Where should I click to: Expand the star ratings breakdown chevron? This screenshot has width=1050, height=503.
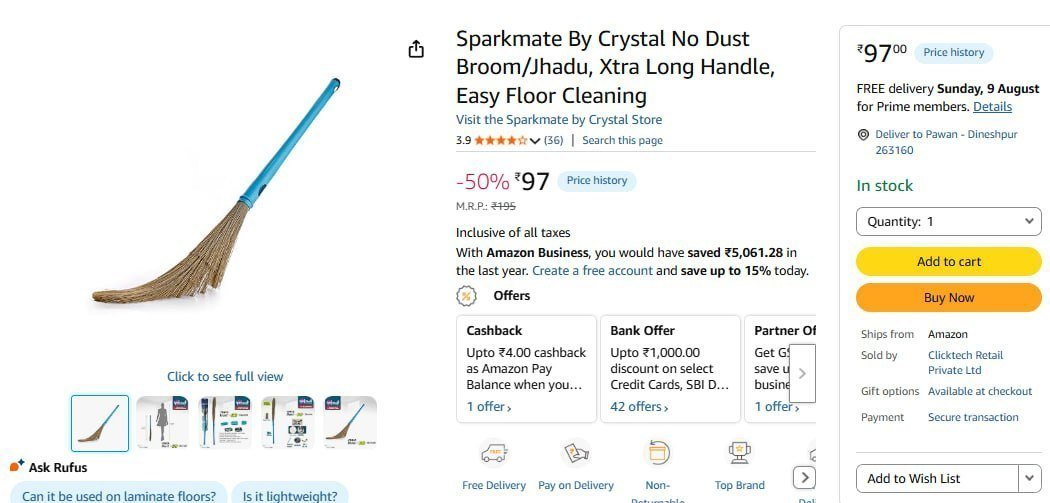534,141
